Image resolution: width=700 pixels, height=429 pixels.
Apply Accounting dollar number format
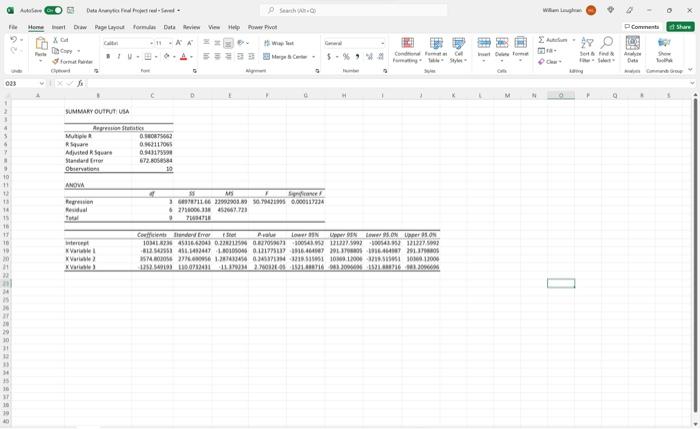point(329,57)
